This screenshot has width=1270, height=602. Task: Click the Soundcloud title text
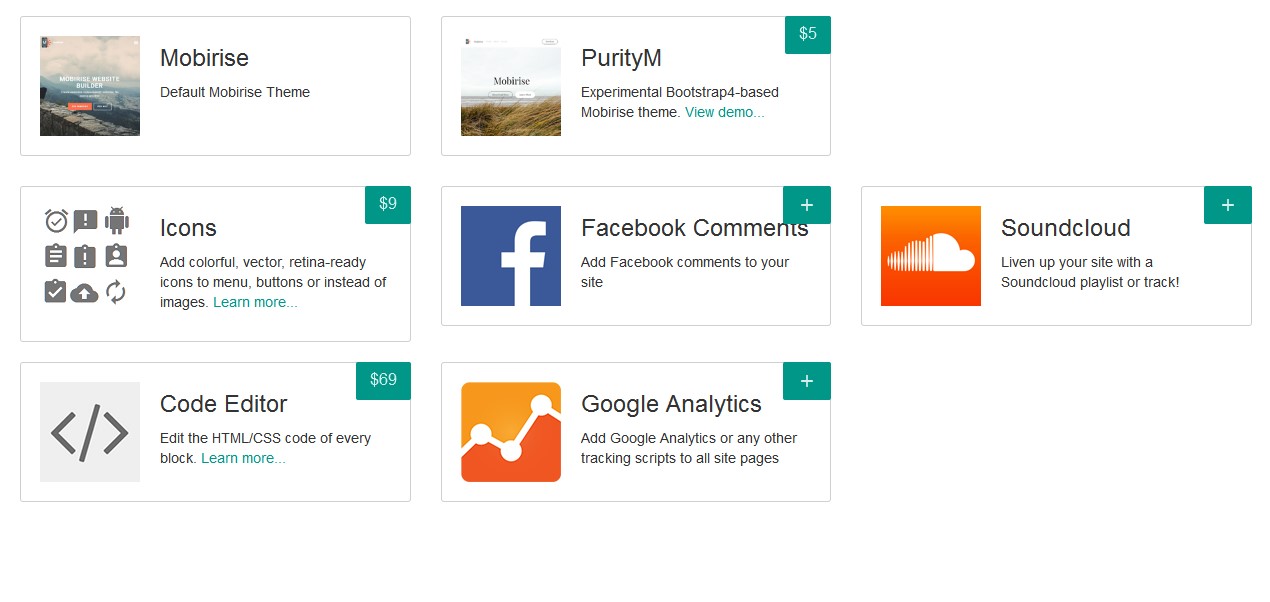[x=1065, y=228]
